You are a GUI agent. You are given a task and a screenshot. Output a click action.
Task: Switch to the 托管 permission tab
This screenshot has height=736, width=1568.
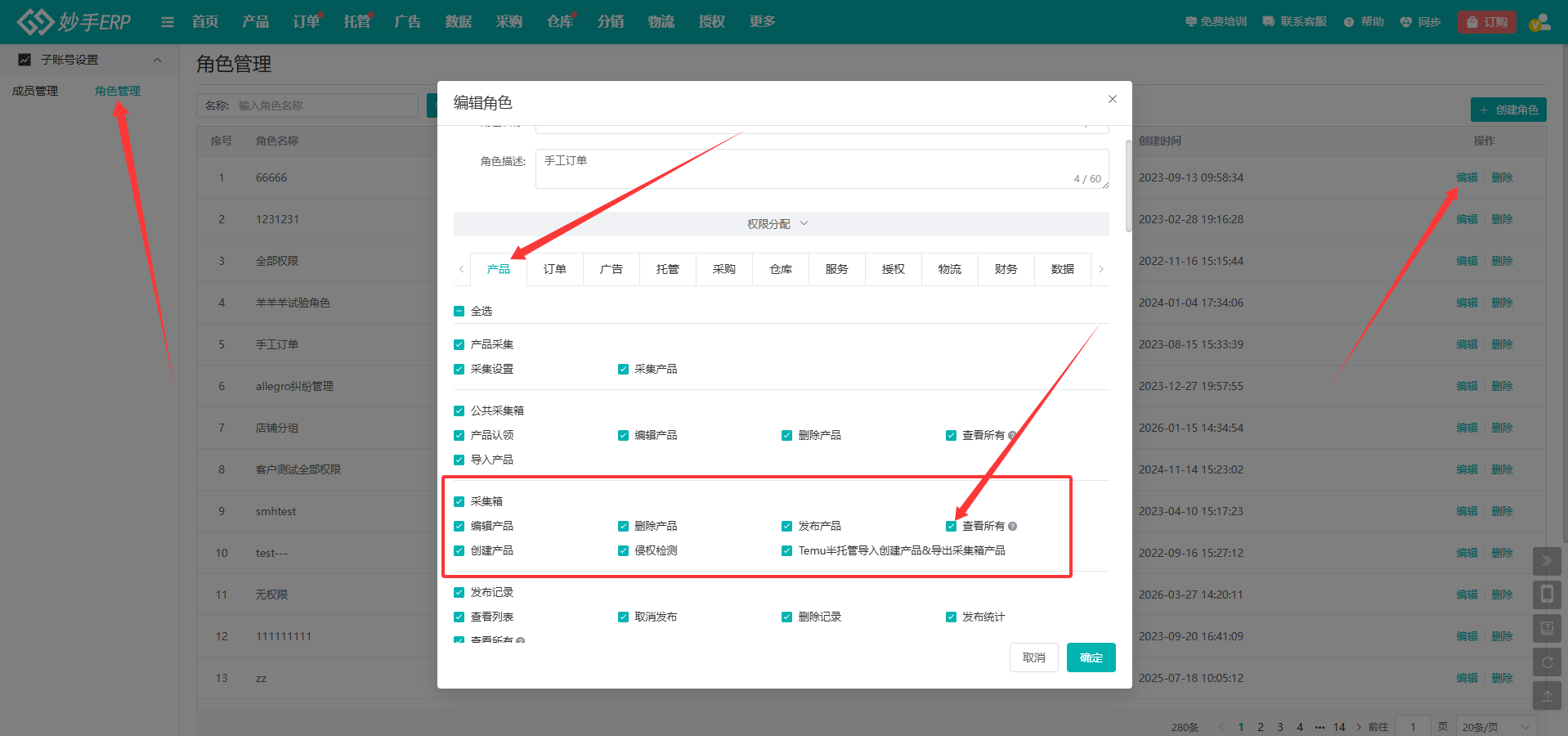pos(667,269)
